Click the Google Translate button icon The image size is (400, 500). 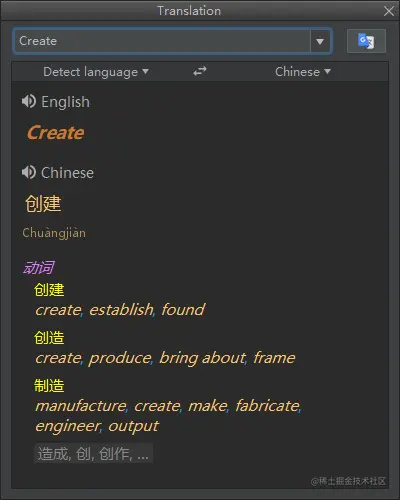point(366,41)
